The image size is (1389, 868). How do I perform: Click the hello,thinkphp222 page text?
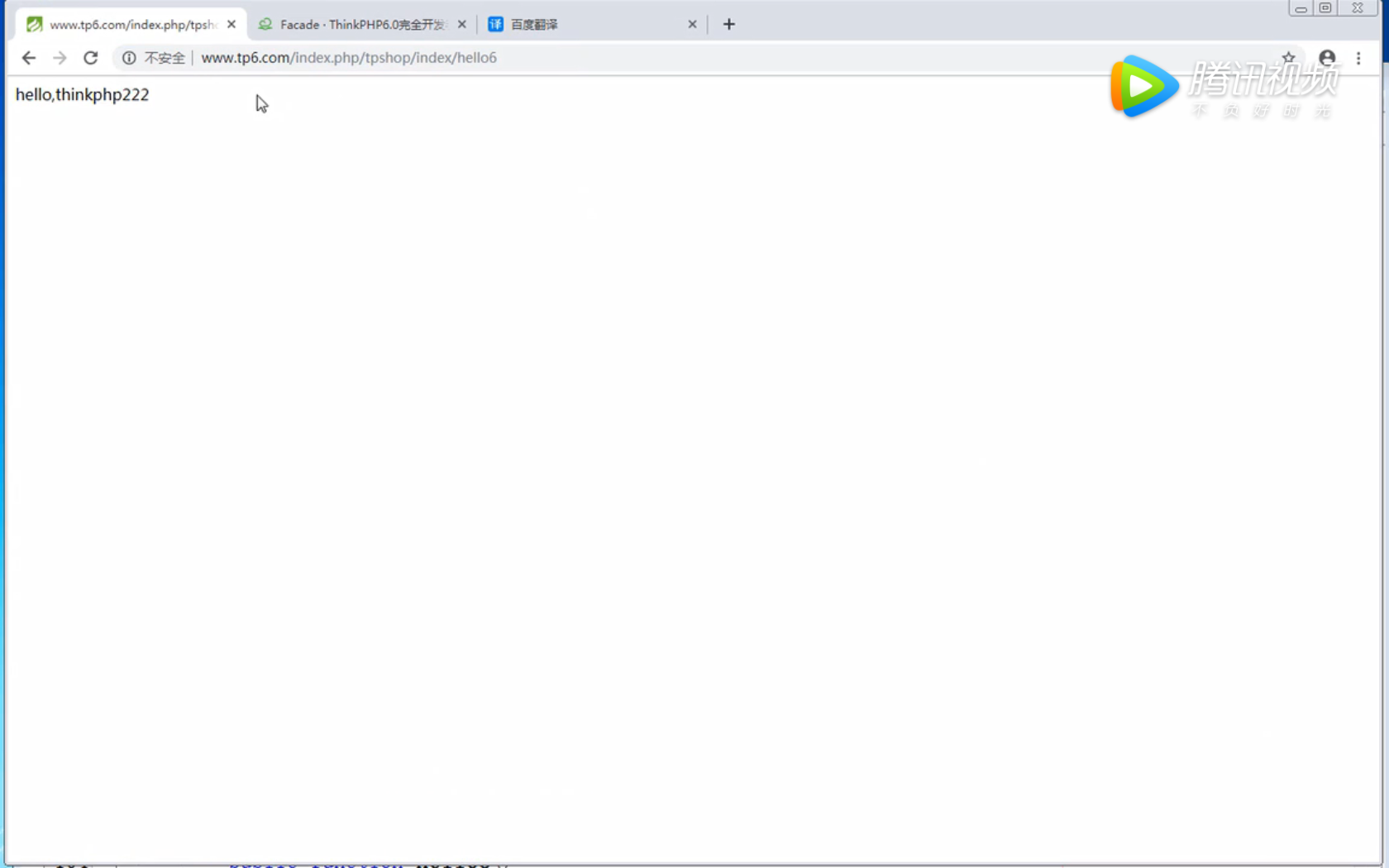click(83, 95)
